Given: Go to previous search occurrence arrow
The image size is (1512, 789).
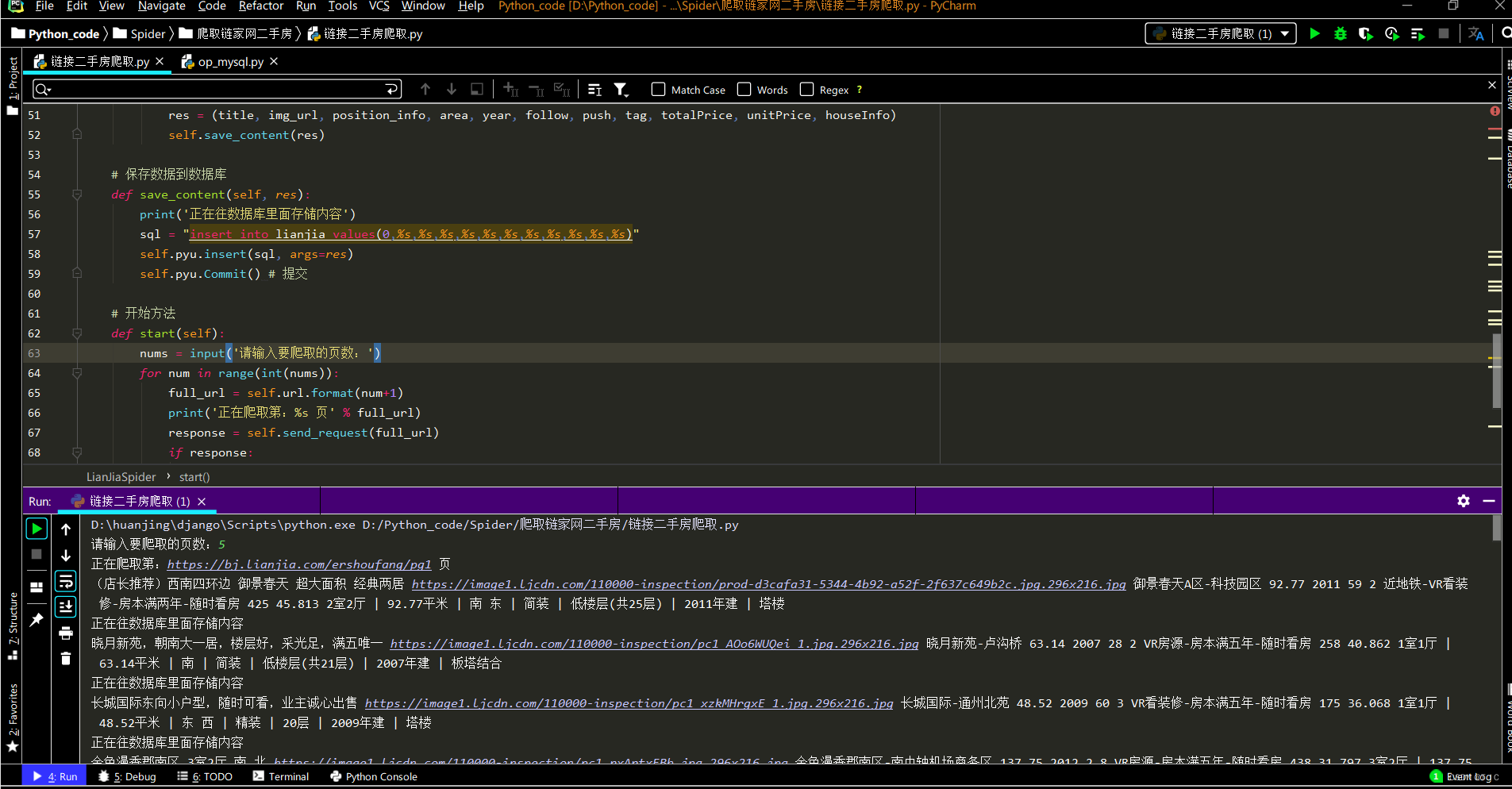Looking at the screenshot, I should click(425, 90).
